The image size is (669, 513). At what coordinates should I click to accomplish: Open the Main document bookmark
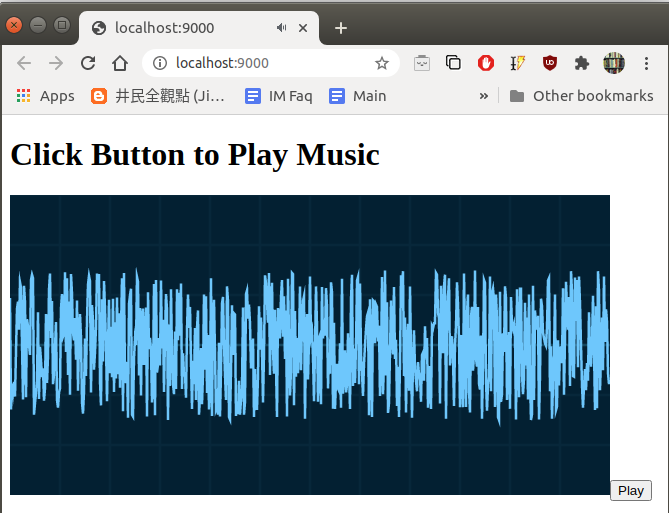tap(358, 96)
